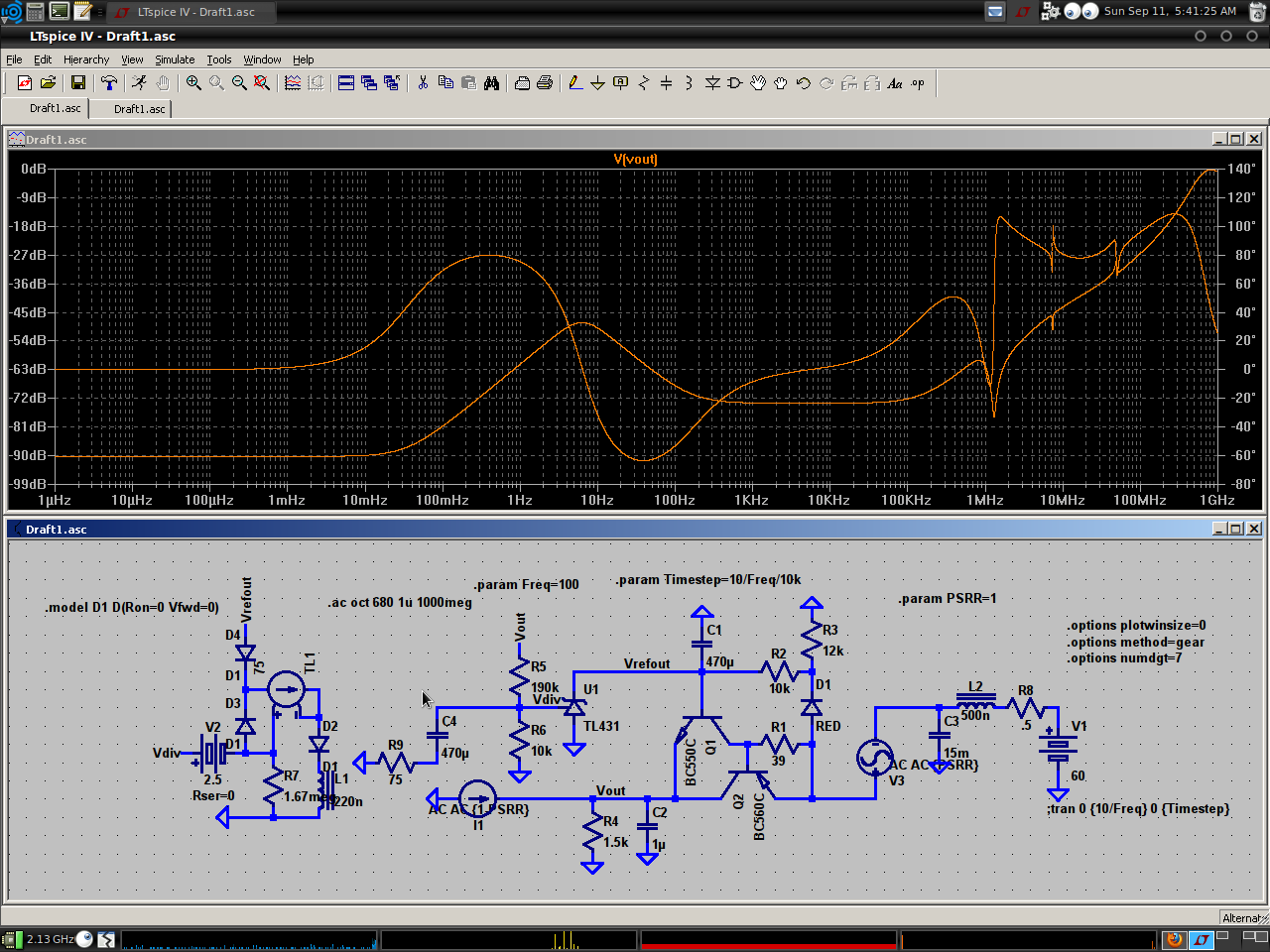Minimize the waveform plot window

pyautogui.click(x=1219, y=139)
